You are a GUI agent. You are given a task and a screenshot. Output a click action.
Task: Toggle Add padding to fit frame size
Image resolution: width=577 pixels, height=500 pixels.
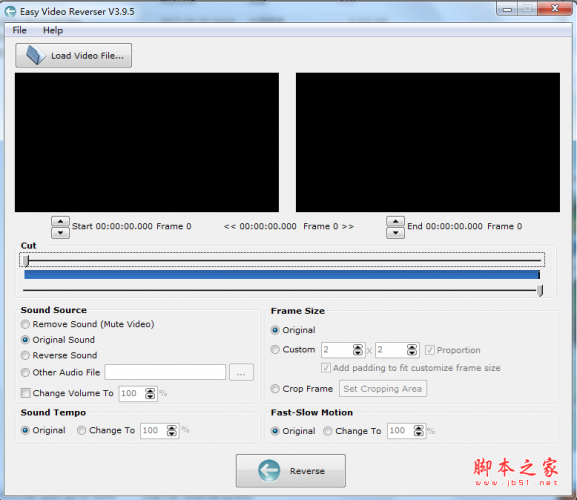[326, 368]
